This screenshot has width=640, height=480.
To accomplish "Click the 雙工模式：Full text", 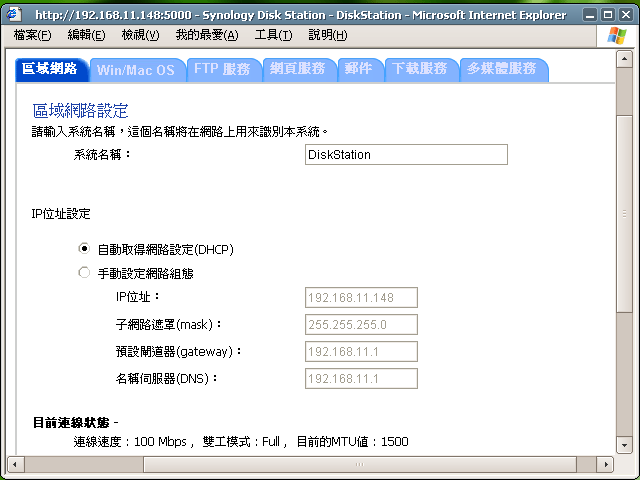I will click(241, 442).
